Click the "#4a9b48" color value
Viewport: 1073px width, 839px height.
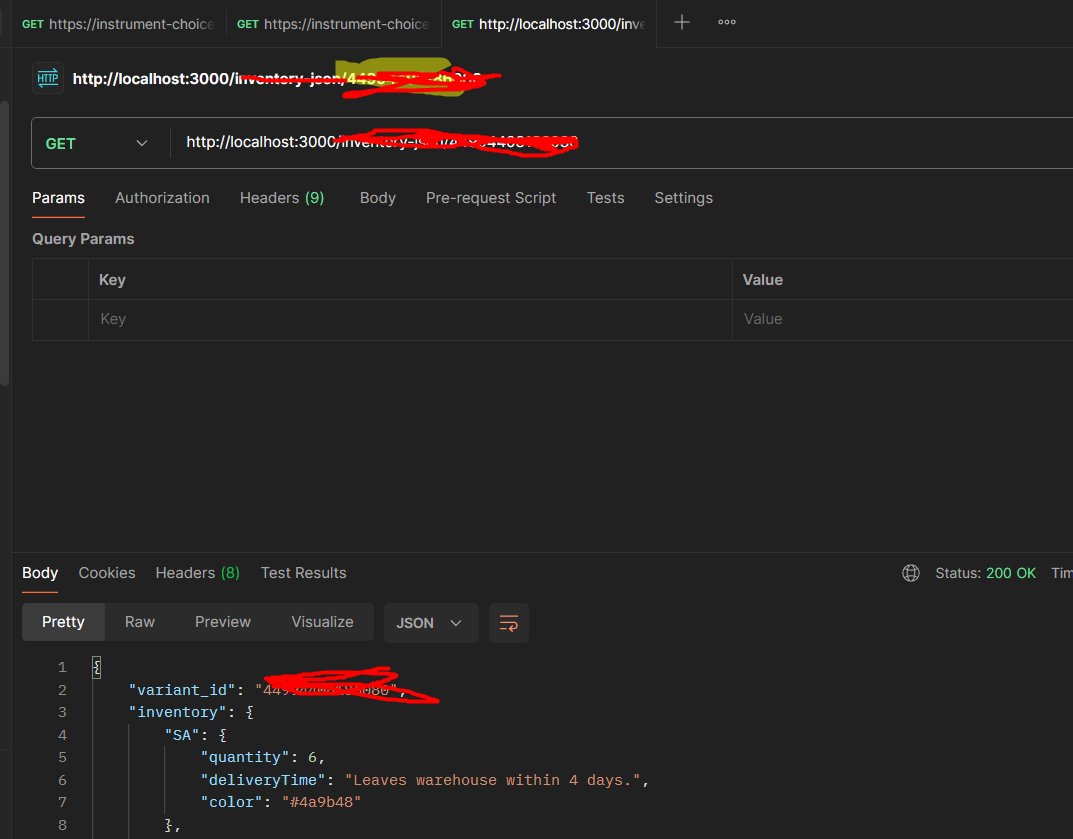tap(321, 802)
